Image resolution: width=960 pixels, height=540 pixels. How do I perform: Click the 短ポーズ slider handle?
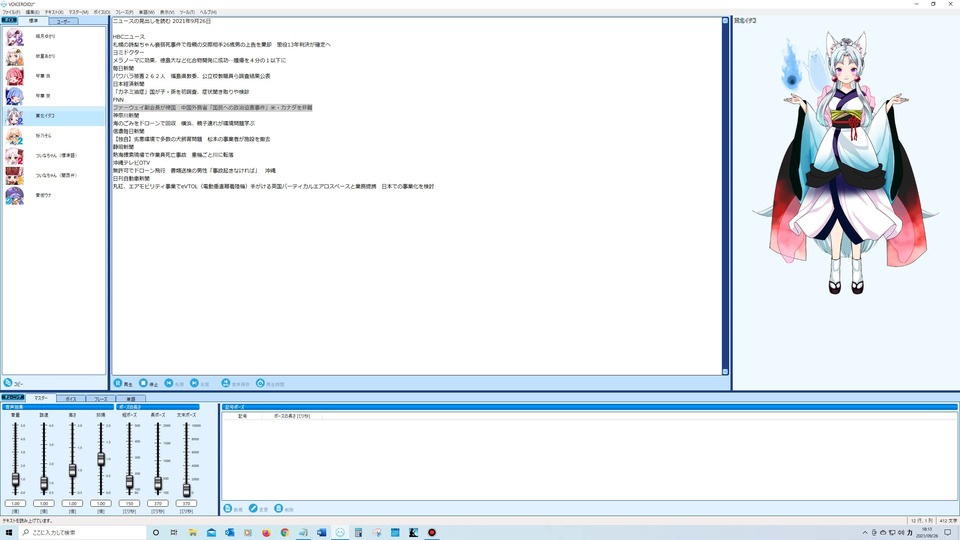(129, 482)
